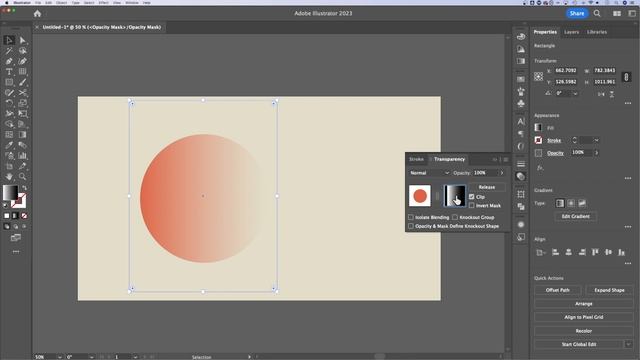Open the Normal blending mode dropdown
Screen dimensions: 640x360
click(429, 173)
